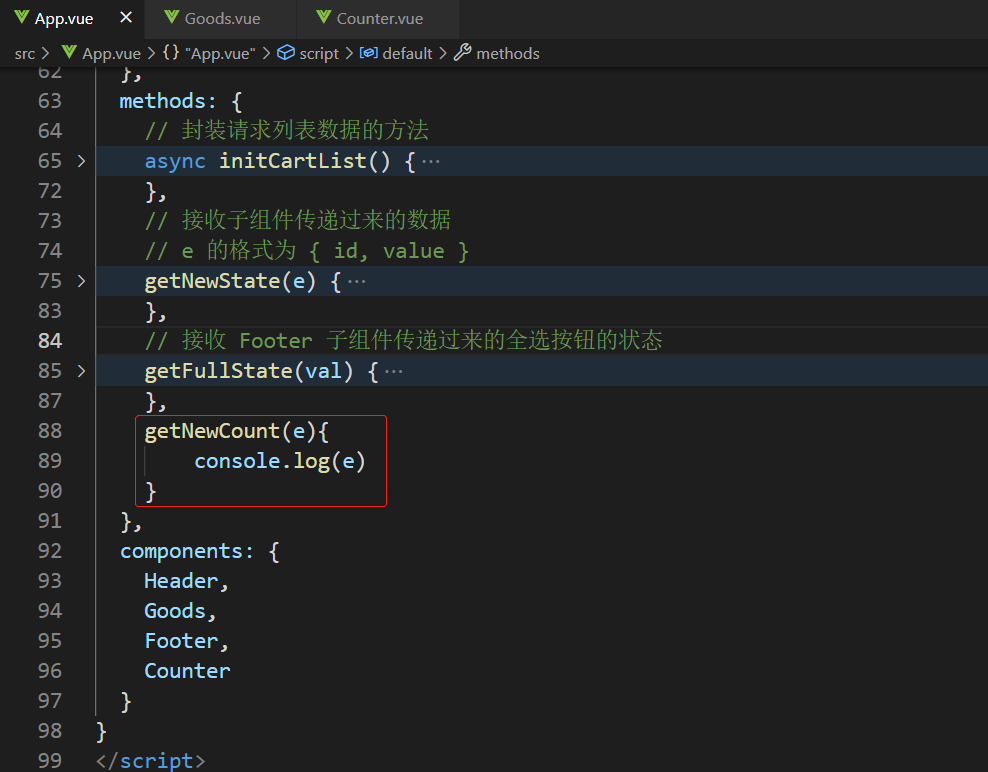Close the App.vue tab
This screenshot has height=772, width=988.
coord(126,18)
